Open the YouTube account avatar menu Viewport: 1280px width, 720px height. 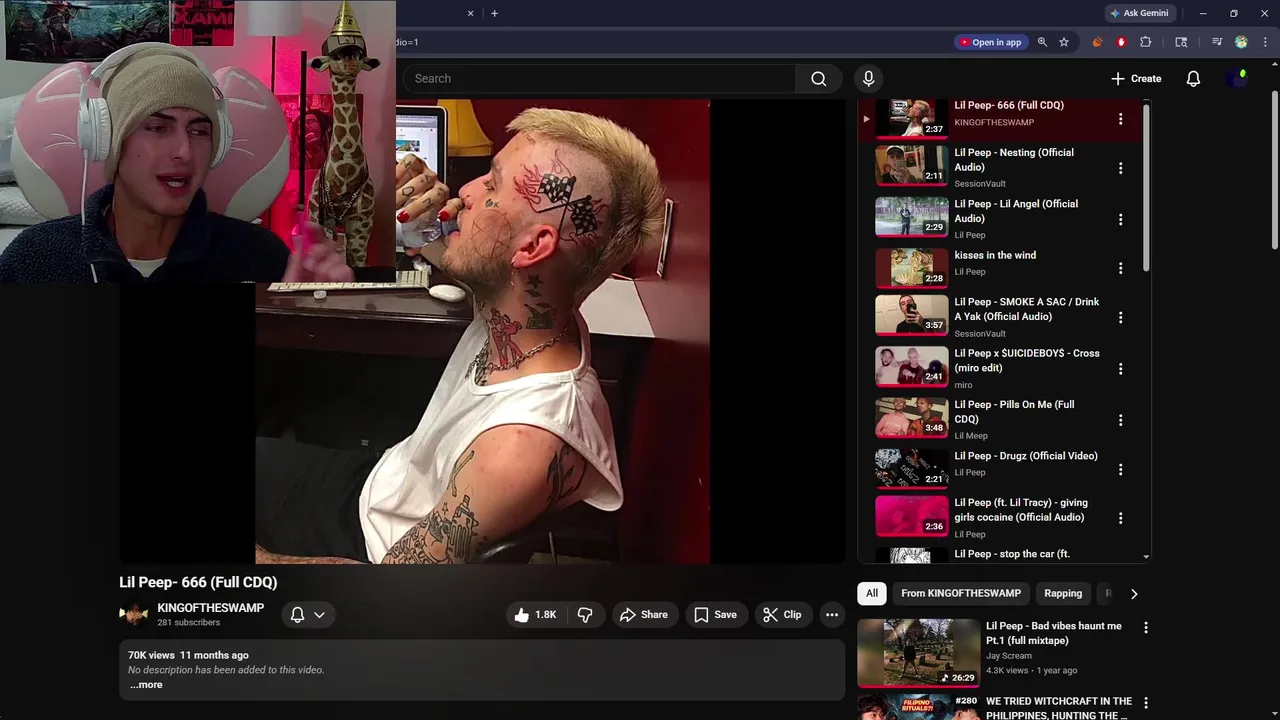[x=1239, y=78]
